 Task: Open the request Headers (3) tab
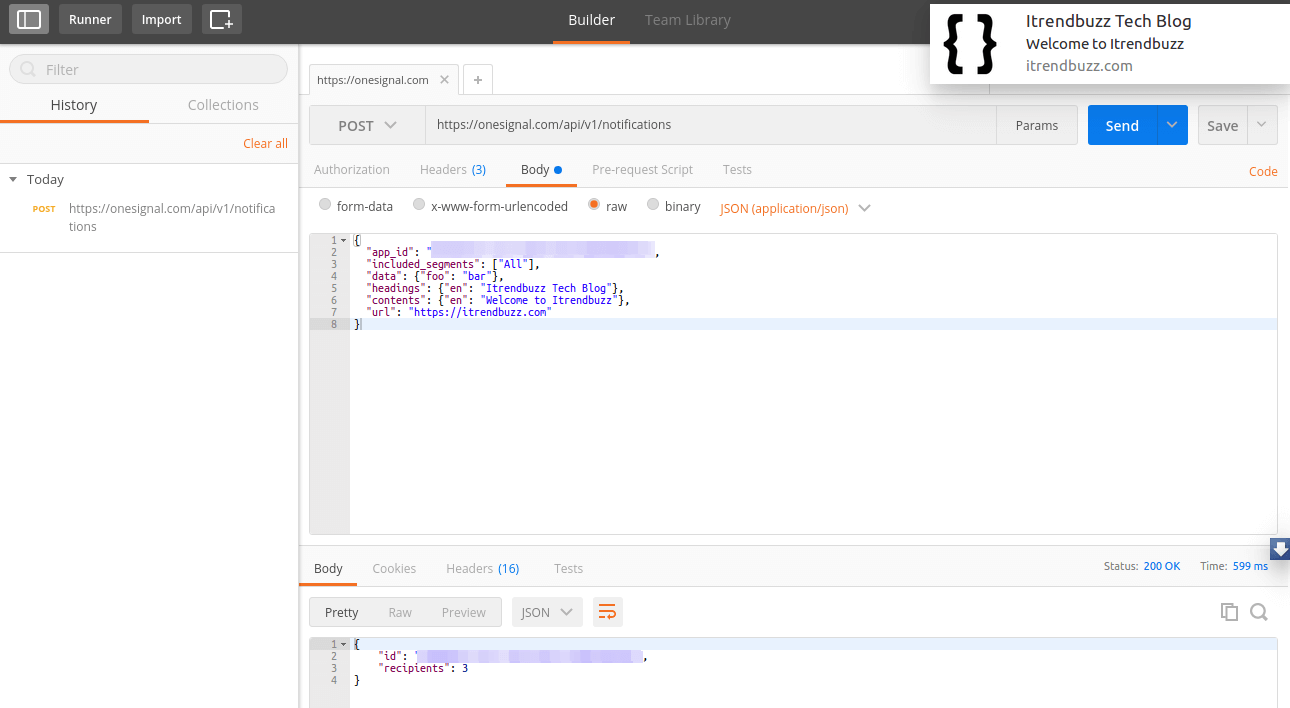pyautogui.click(x=453, y=170)
